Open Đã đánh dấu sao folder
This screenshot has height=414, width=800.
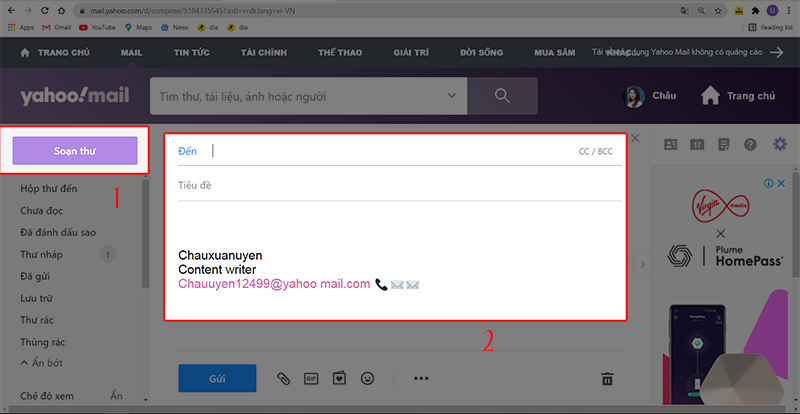click(58, 233)
